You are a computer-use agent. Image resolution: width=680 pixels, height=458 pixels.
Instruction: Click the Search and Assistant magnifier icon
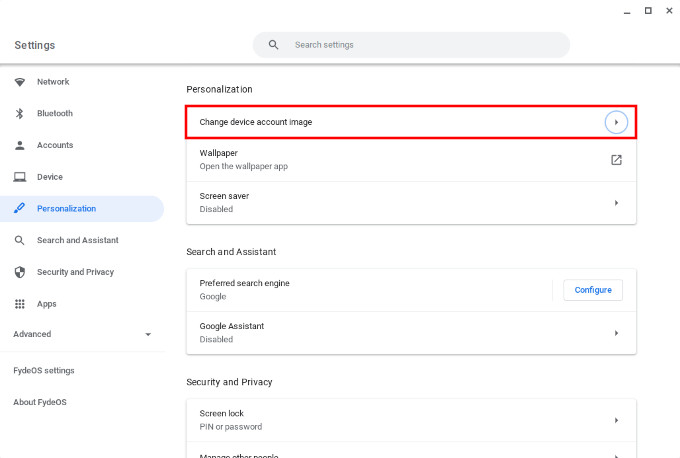point(20,240)
